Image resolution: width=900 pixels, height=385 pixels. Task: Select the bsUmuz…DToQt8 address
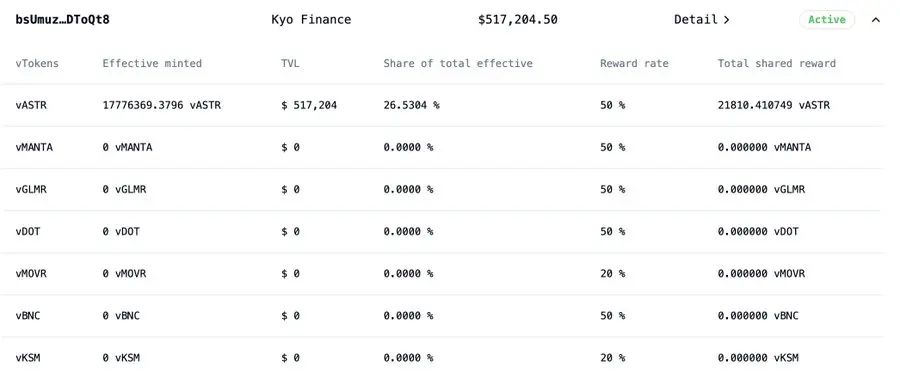pyautogui.click(x=63, y=20)
